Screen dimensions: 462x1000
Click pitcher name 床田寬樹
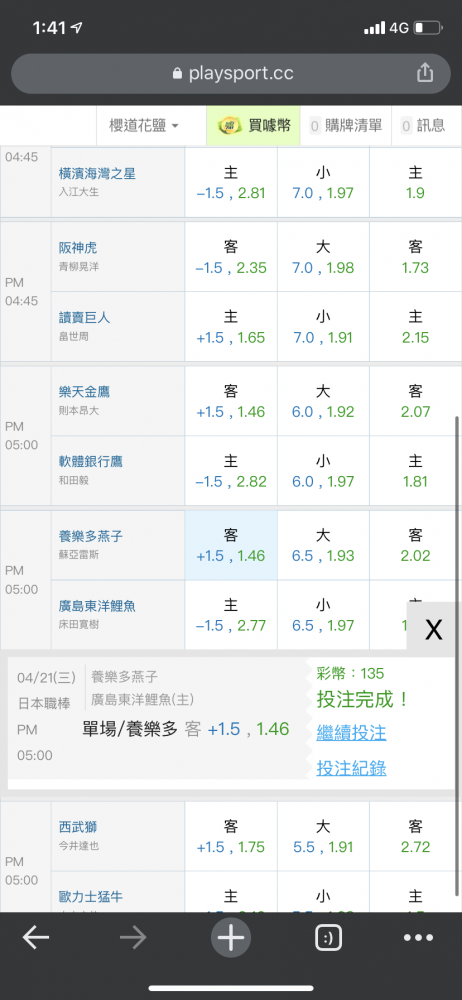tap(78, 624)
